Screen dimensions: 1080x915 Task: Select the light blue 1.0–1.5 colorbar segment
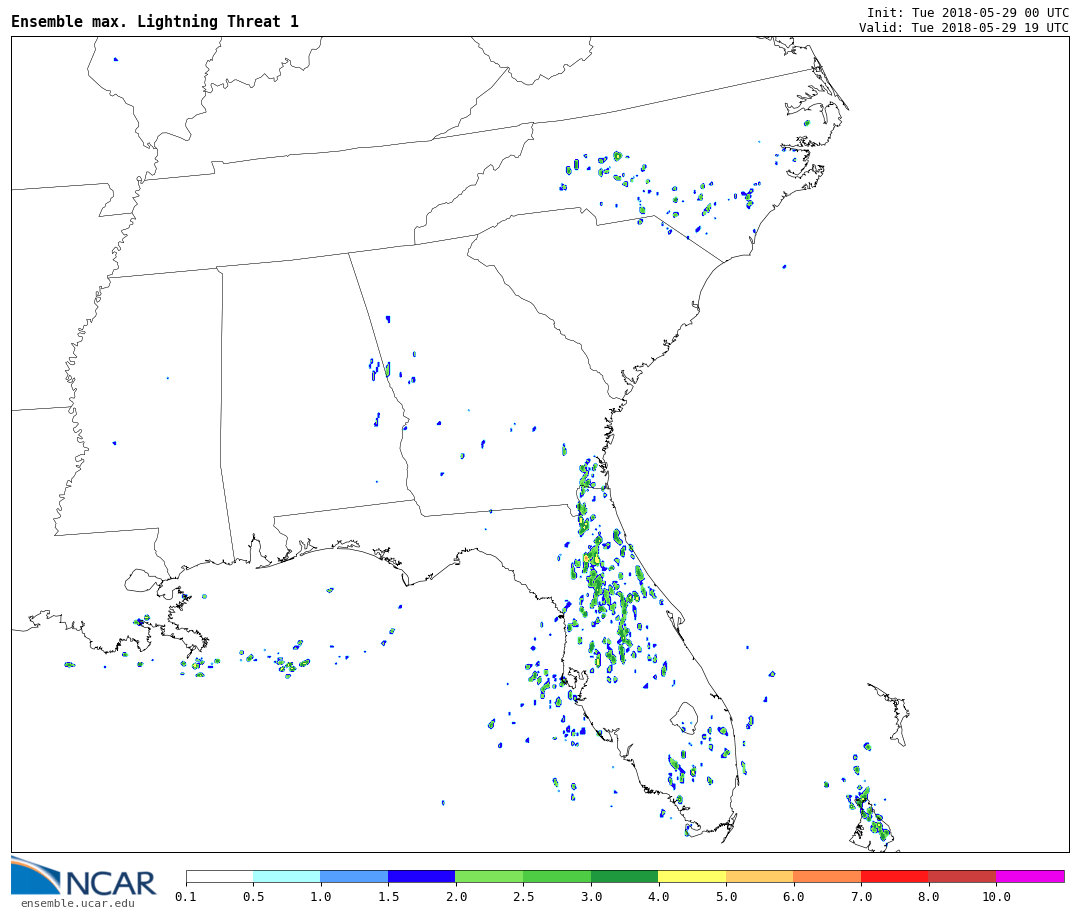click(x=355, y=876)
